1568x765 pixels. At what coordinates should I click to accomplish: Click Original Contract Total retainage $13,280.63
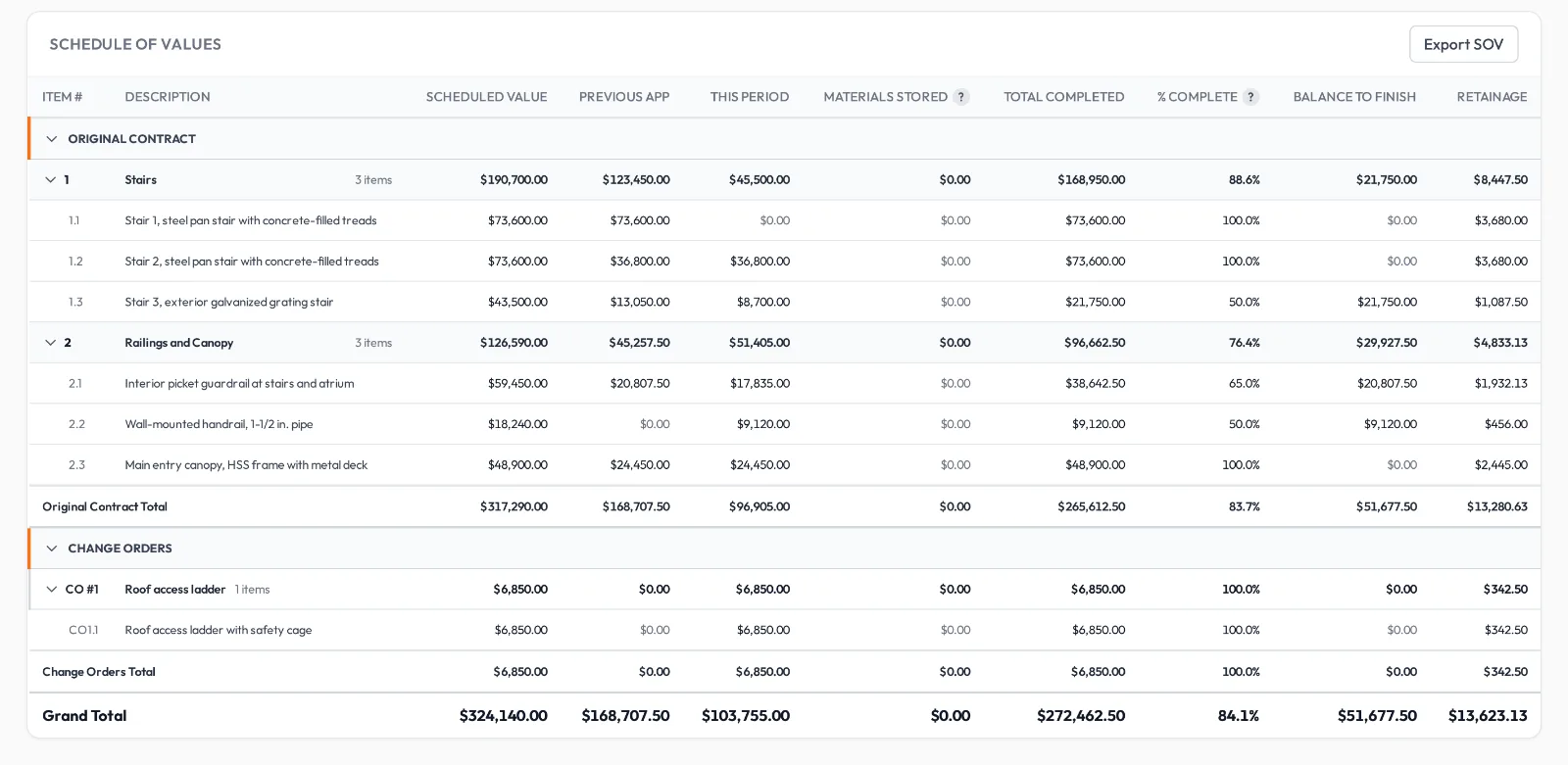click(x=1497, y=507)
